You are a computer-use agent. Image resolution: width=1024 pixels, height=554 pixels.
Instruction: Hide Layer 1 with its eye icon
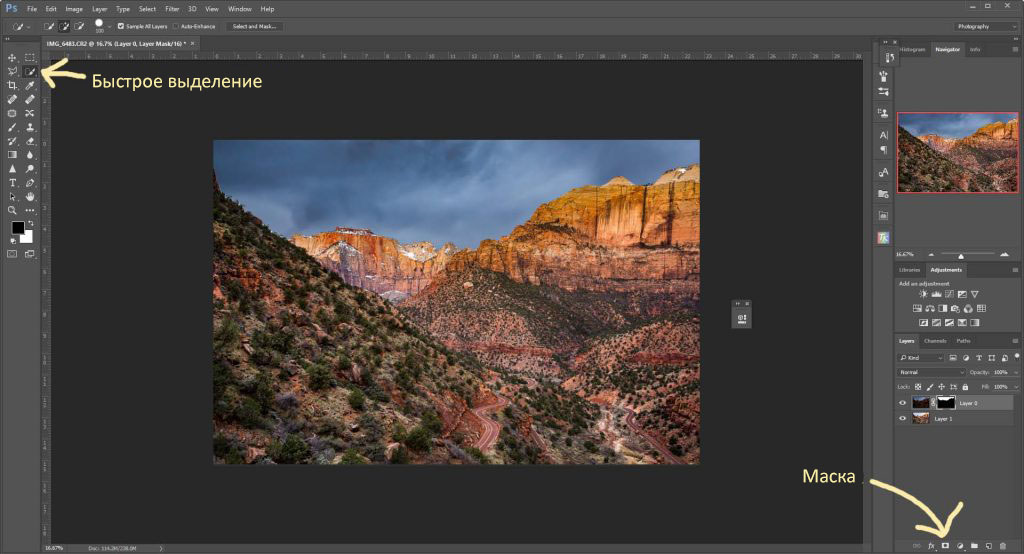tap(903, 419)
